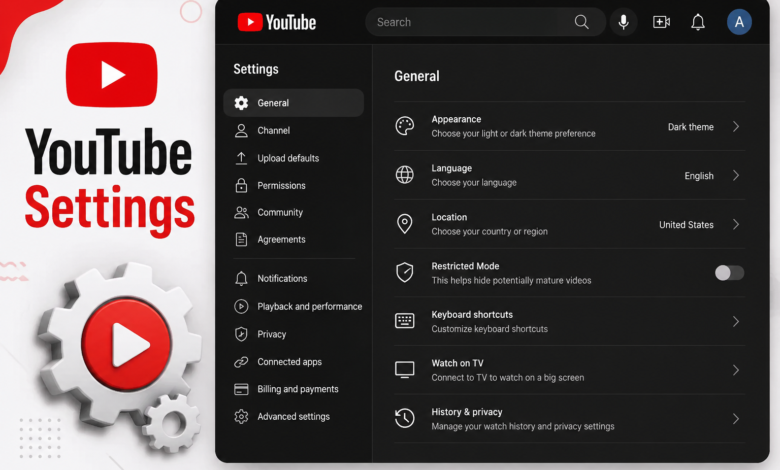The image size is (780, 470).
Task: Open Advanced settings label
Action: point(293,416)
